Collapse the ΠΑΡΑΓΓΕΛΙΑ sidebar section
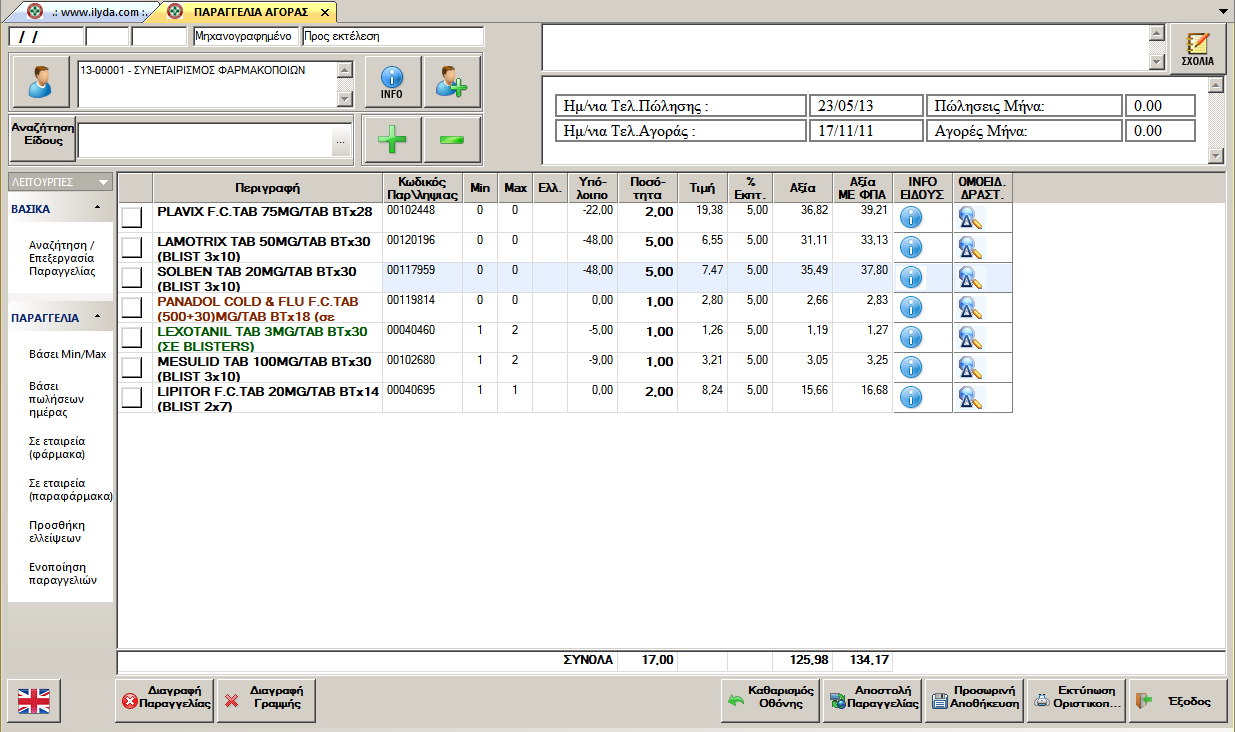 [x=97, y=316]
